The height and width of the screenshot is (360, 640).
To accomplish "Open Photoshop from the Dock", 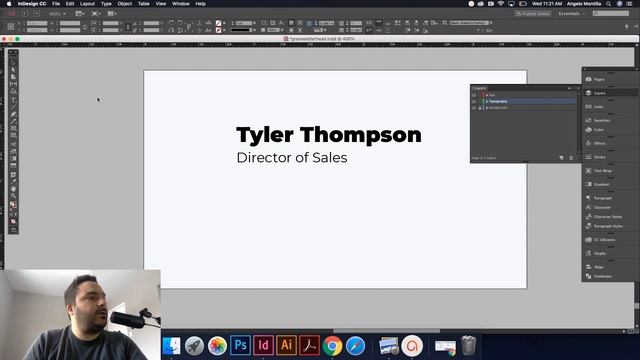I will tap(240, 345).
